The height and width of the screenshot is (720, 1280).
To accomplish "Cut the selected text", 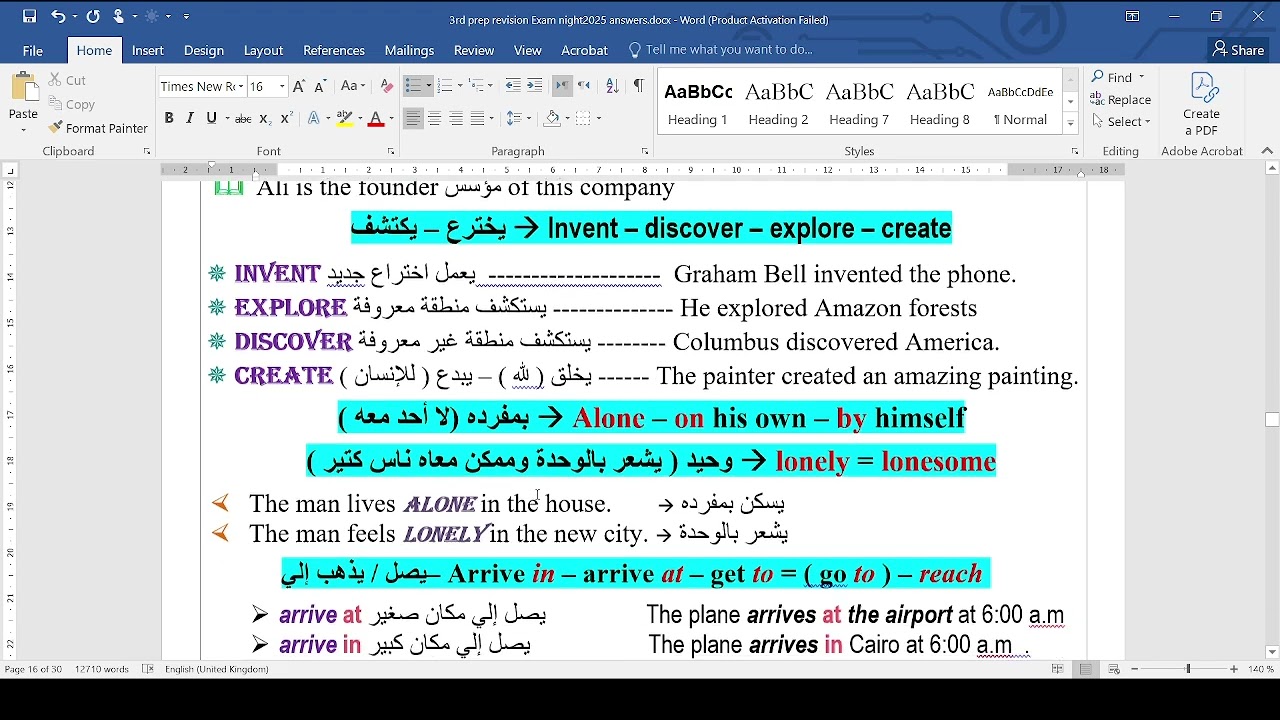I will tap(67, 80).
